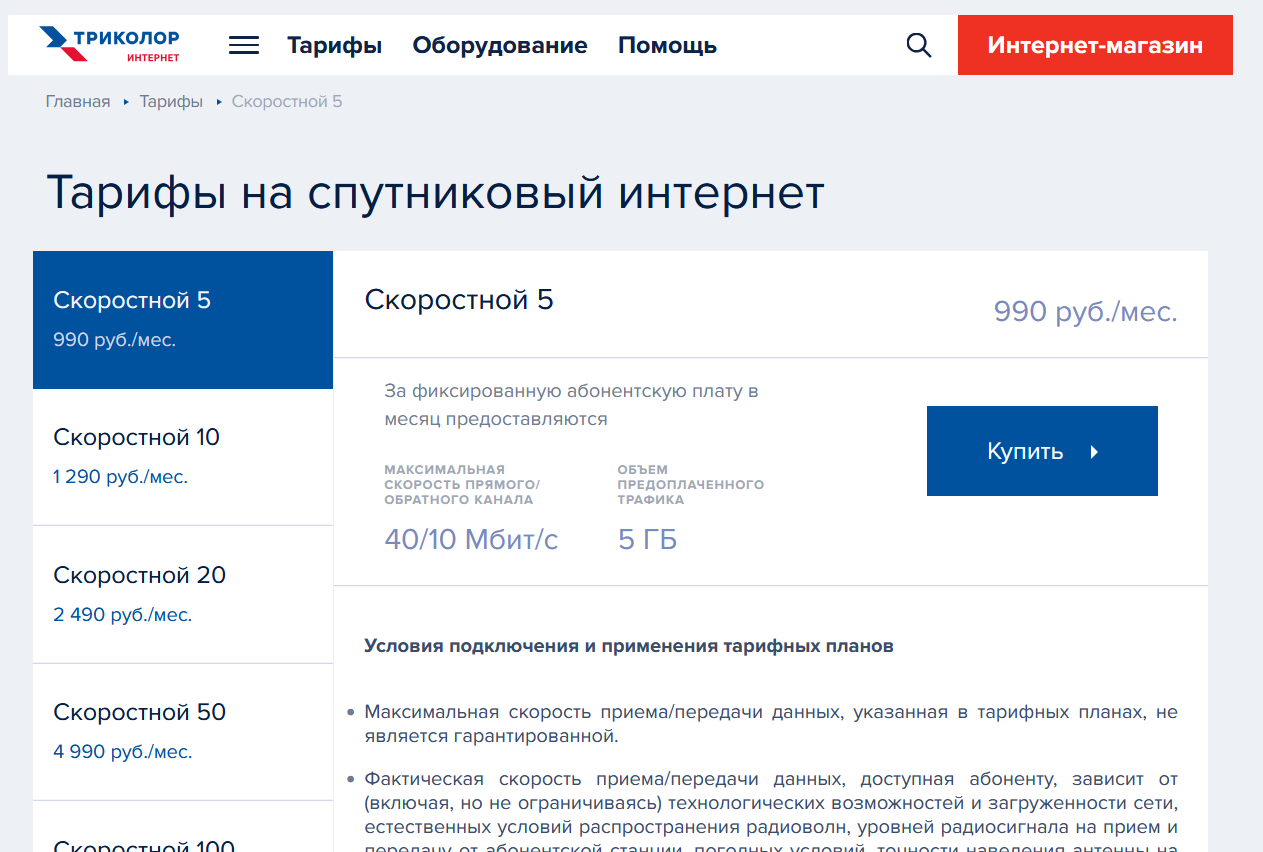The image size is (1263, 852).
Task: Open the Оборудование menu item
Action: 500,45
